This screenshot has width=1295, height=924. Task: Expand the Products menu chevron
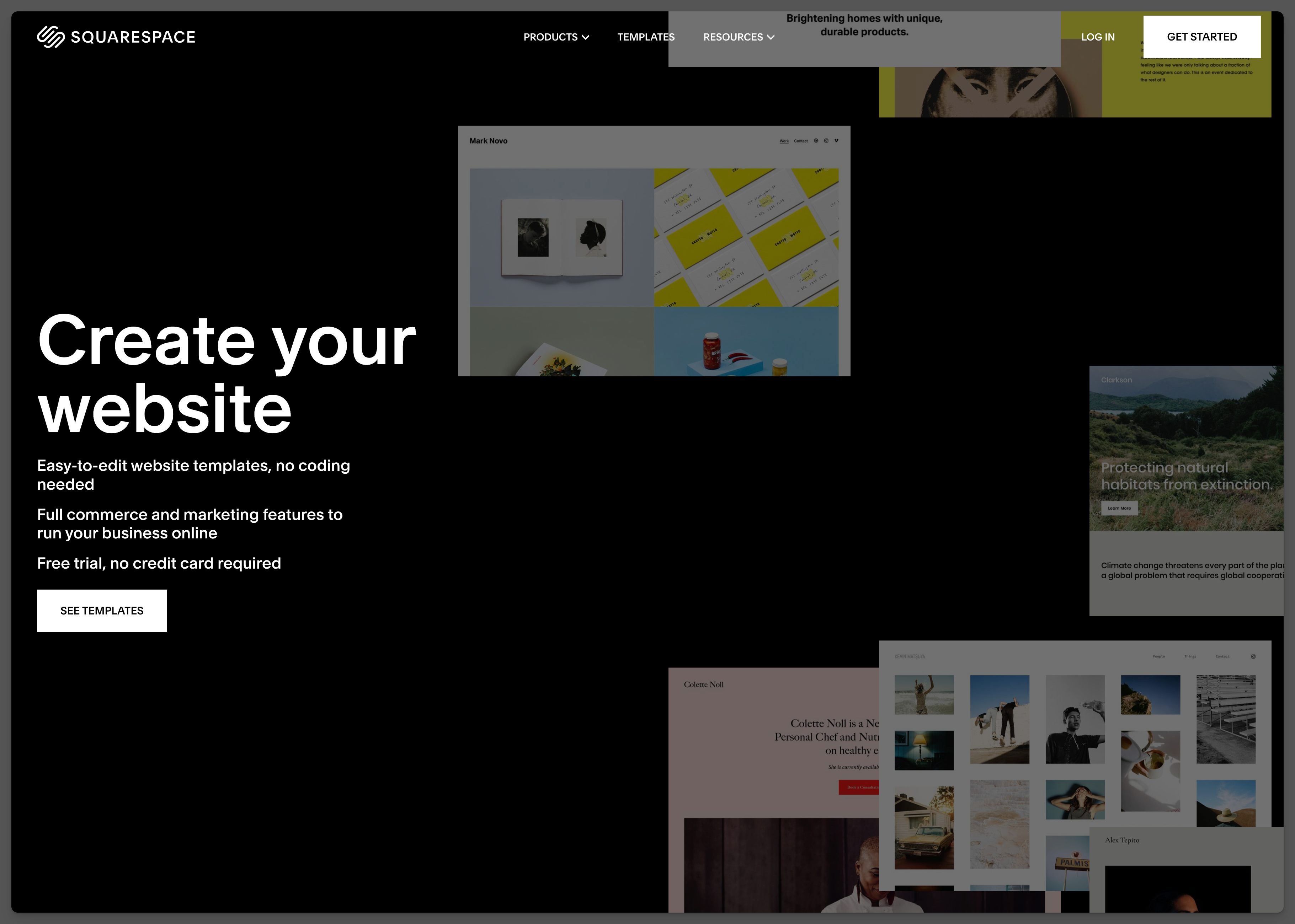coord(586,38)
